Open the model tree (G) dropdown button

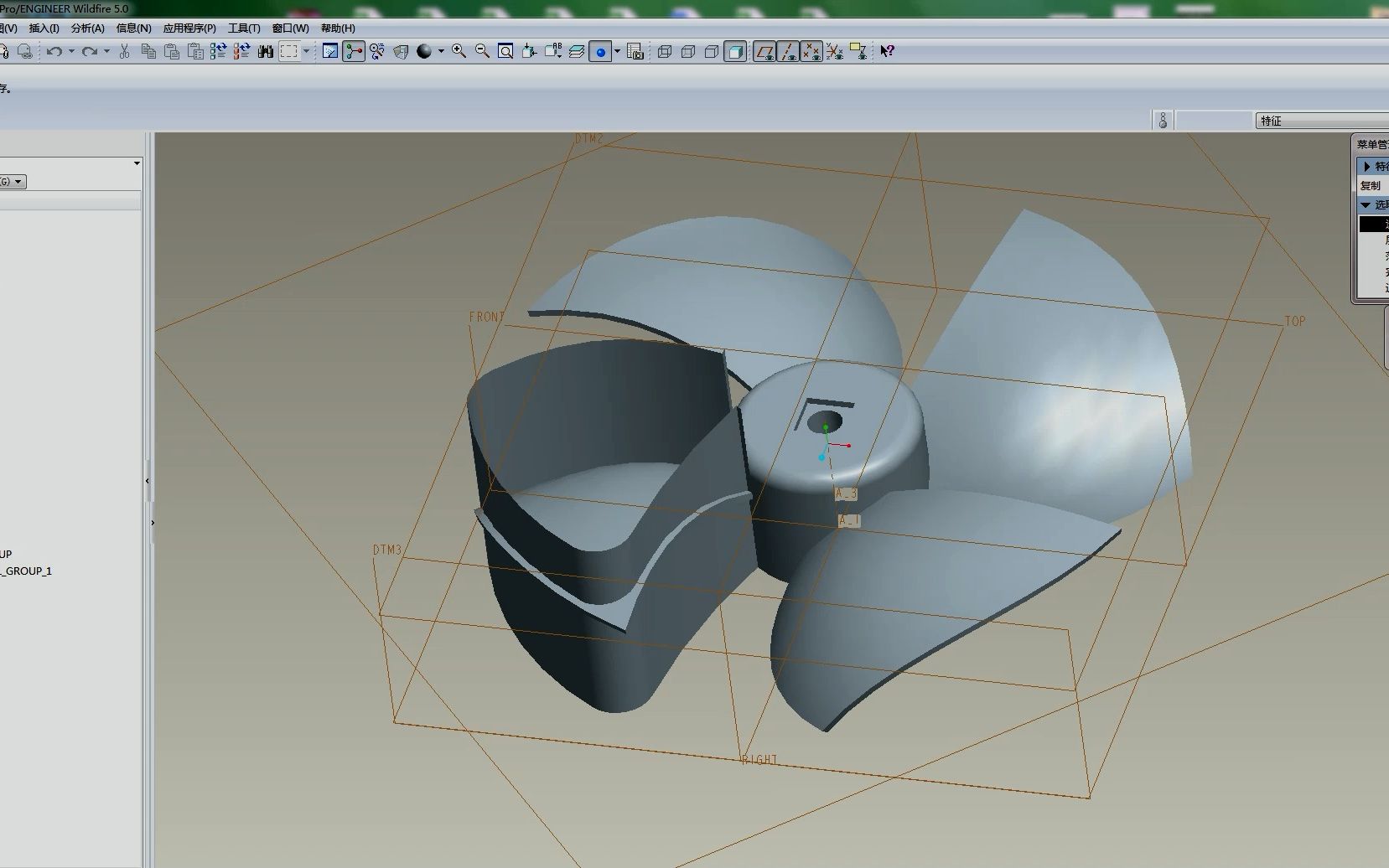13,182
